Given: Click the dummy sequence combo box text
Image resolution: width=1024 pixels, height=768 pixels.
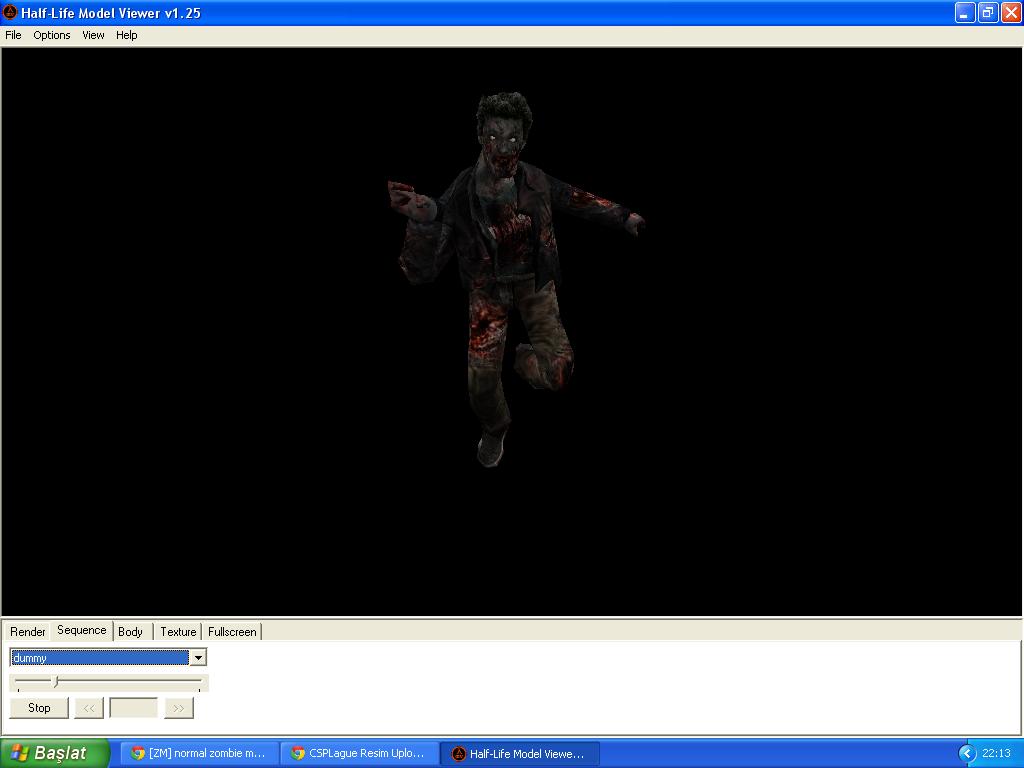Looking at the screenshot, I should point(99,658).
